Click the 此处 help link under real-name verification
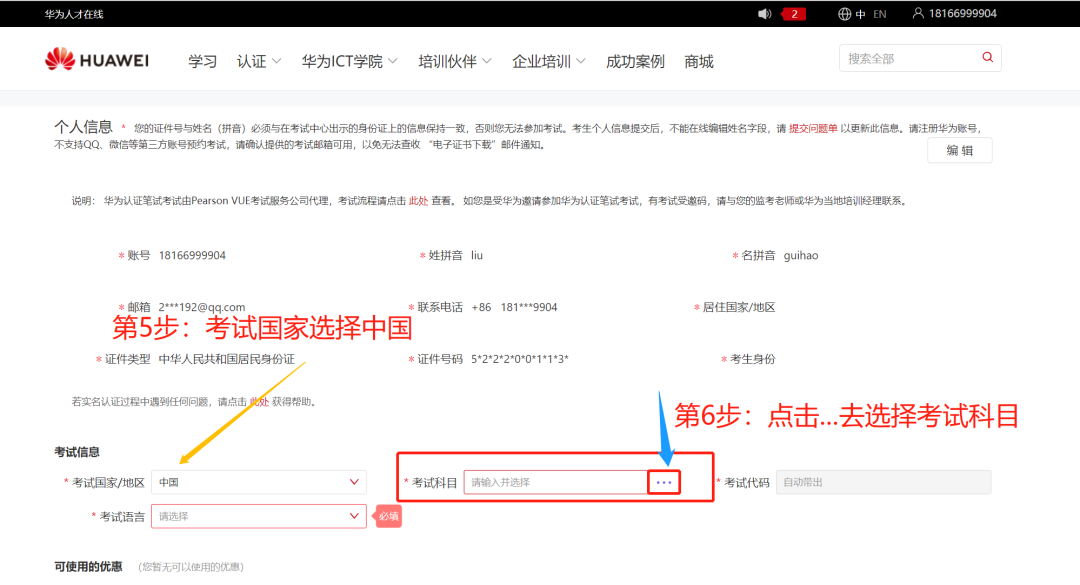Viewport: 1080px width, 585px height. [x=259, y=402]
